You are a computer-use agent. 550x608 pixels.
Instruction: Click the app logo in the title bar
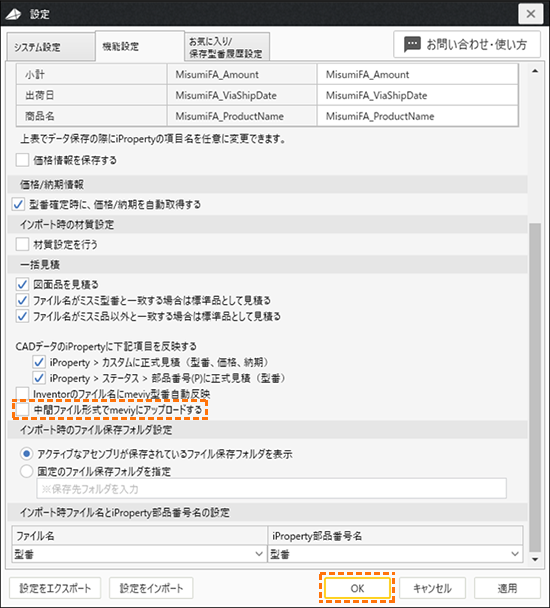13,14
